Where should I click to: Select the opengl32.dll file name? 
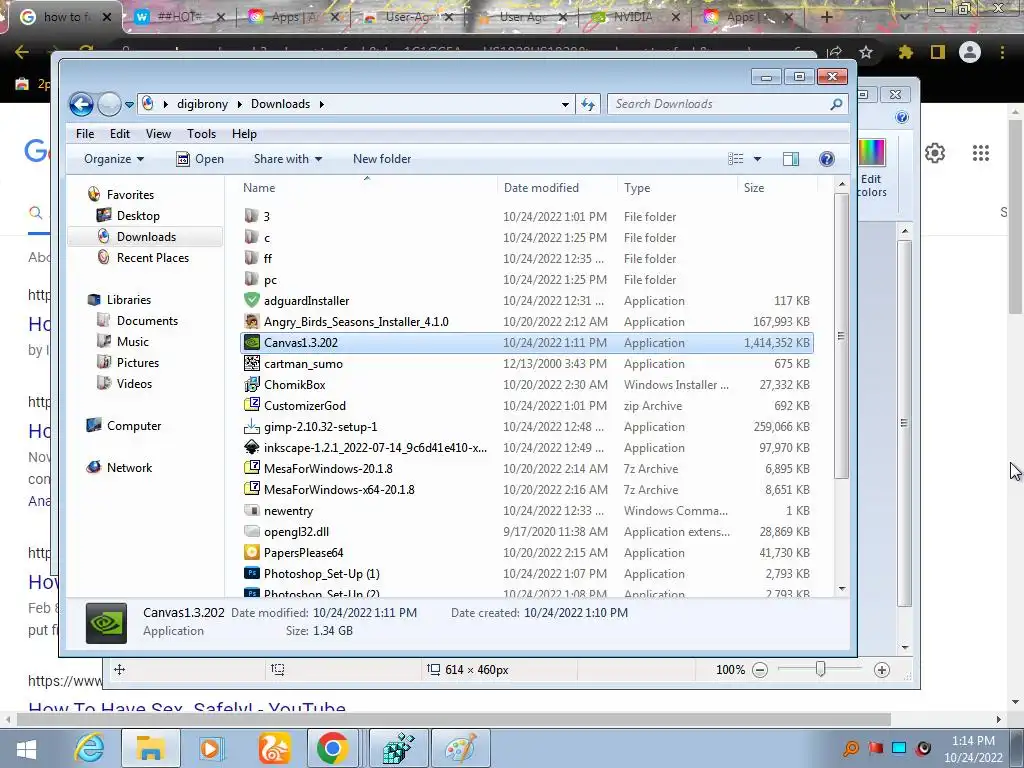[x=296, y=532]
